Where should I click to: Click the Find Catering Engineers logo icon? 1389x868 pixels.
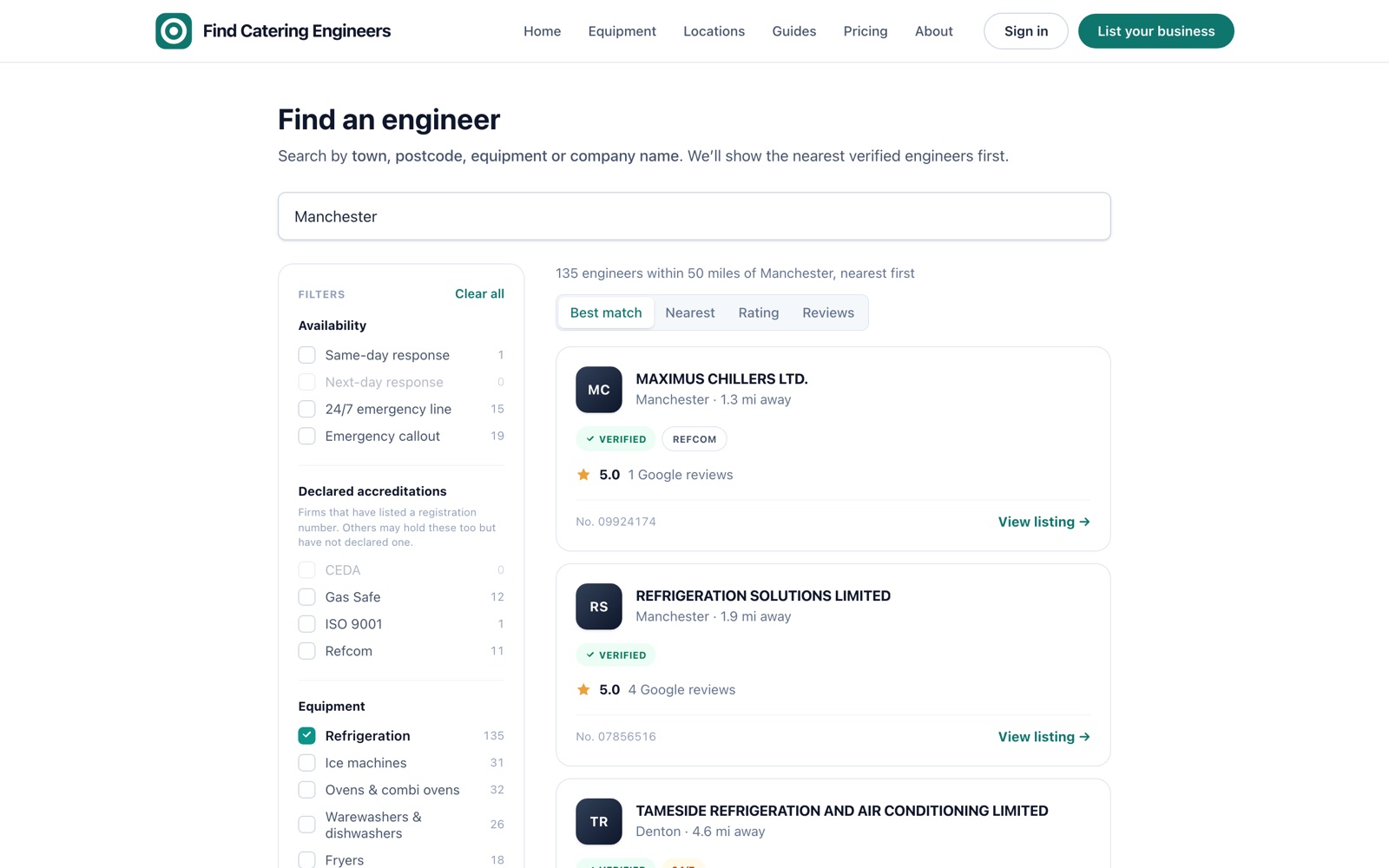[174, 31]
